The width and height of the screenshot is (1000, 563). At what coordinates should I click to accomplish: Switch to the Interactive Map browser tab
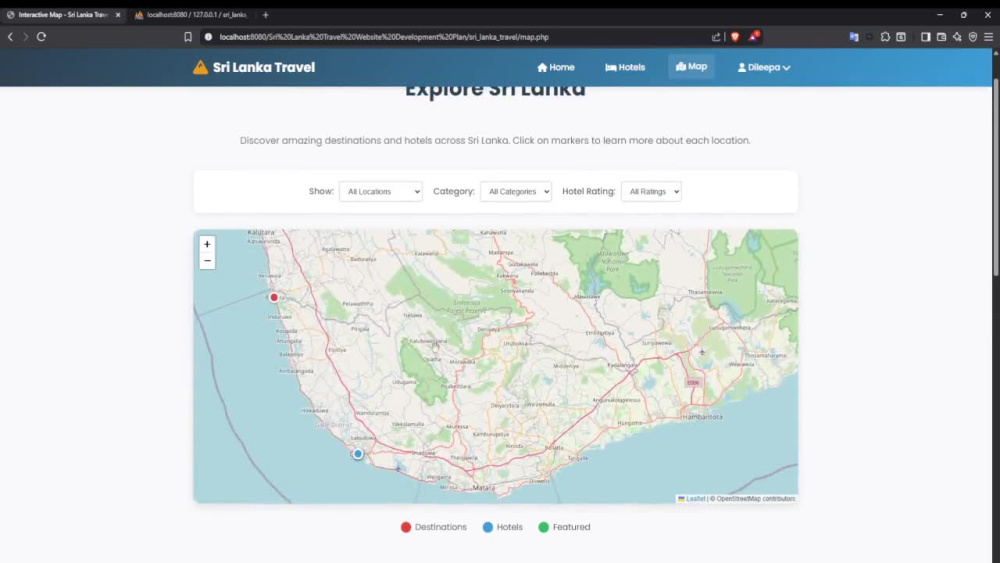pos(62,15)
